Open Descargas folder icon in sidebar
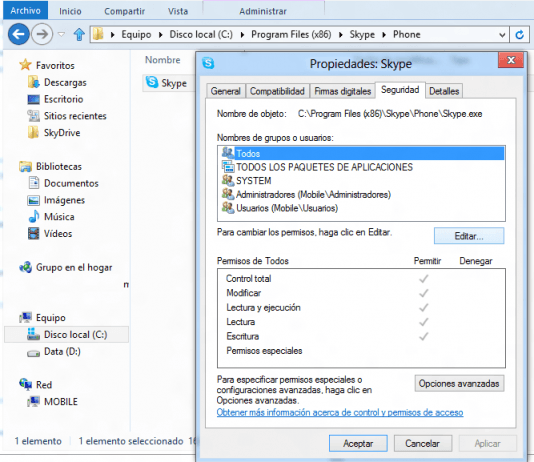The width and height of the screenshot is (534, 462). (33, 82)
